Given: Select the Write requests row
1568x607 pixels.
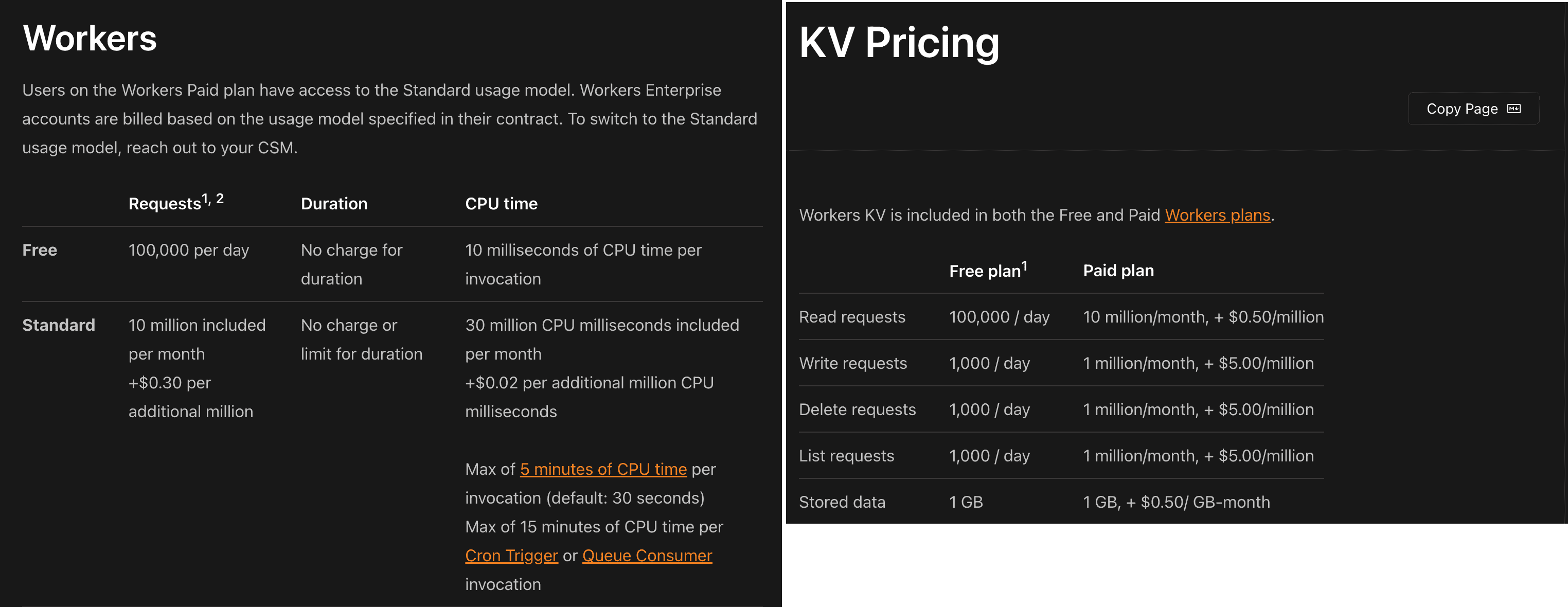Looking at the screenshot, I should pyautogui.click(x=853, y=363).
